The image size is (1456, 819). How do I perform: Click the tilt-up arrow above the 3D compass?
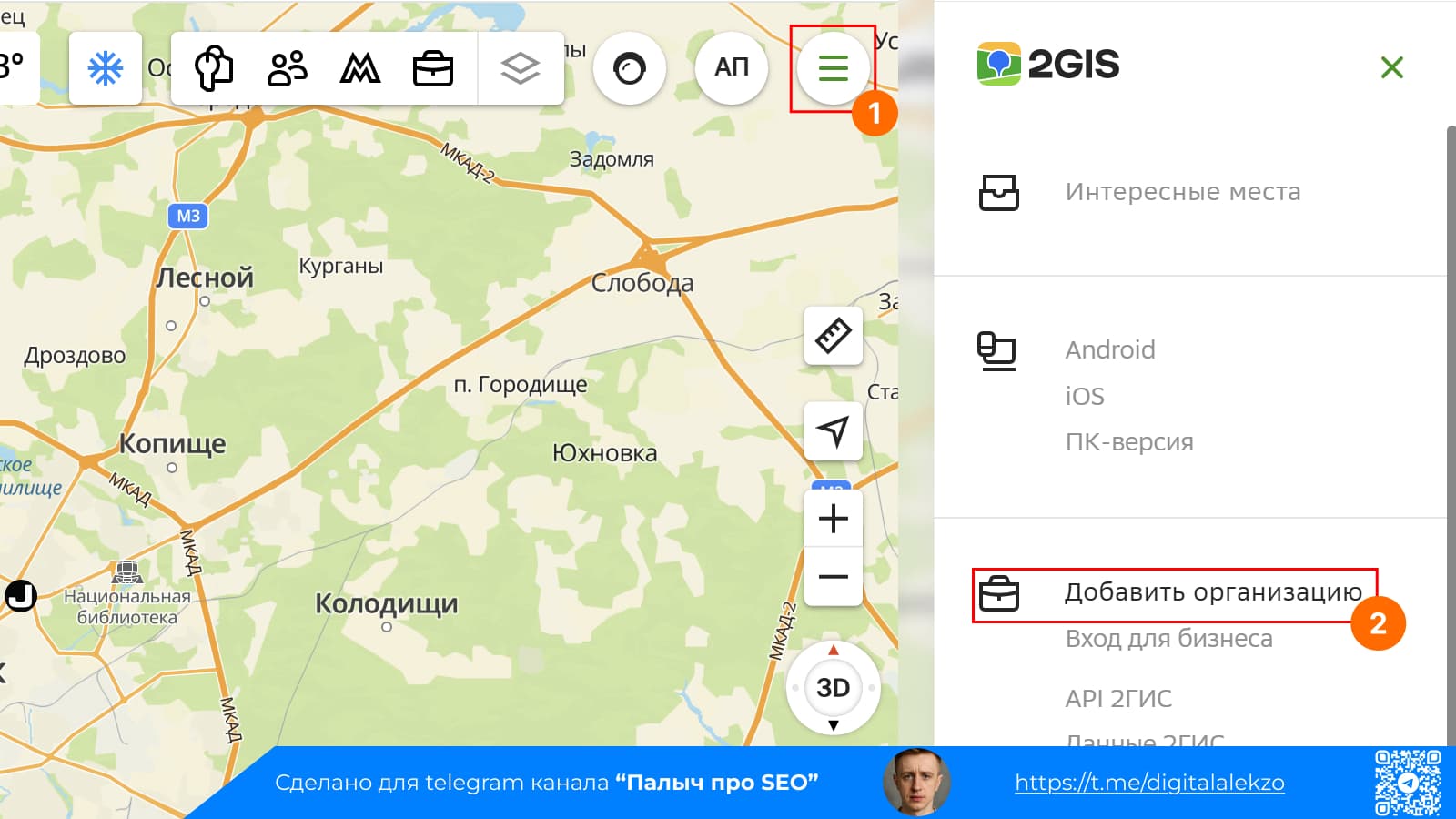tap(831, 651)
